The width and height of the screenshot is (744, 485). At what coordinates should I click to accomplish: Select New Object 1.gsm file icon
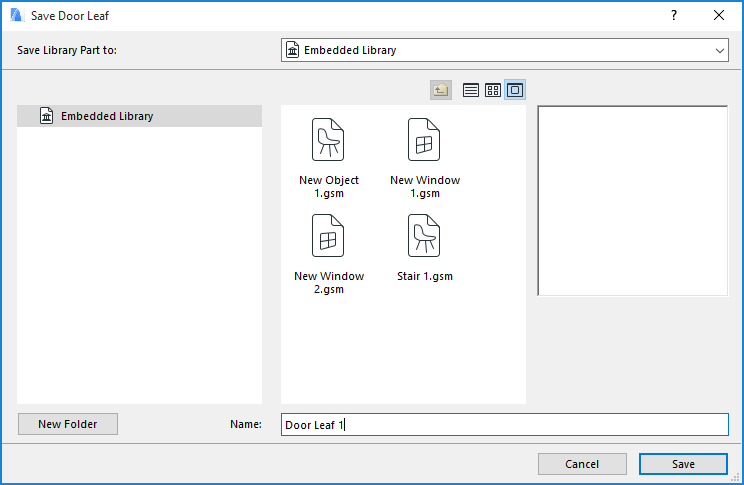pyautogui.click(x=328, y=140)
